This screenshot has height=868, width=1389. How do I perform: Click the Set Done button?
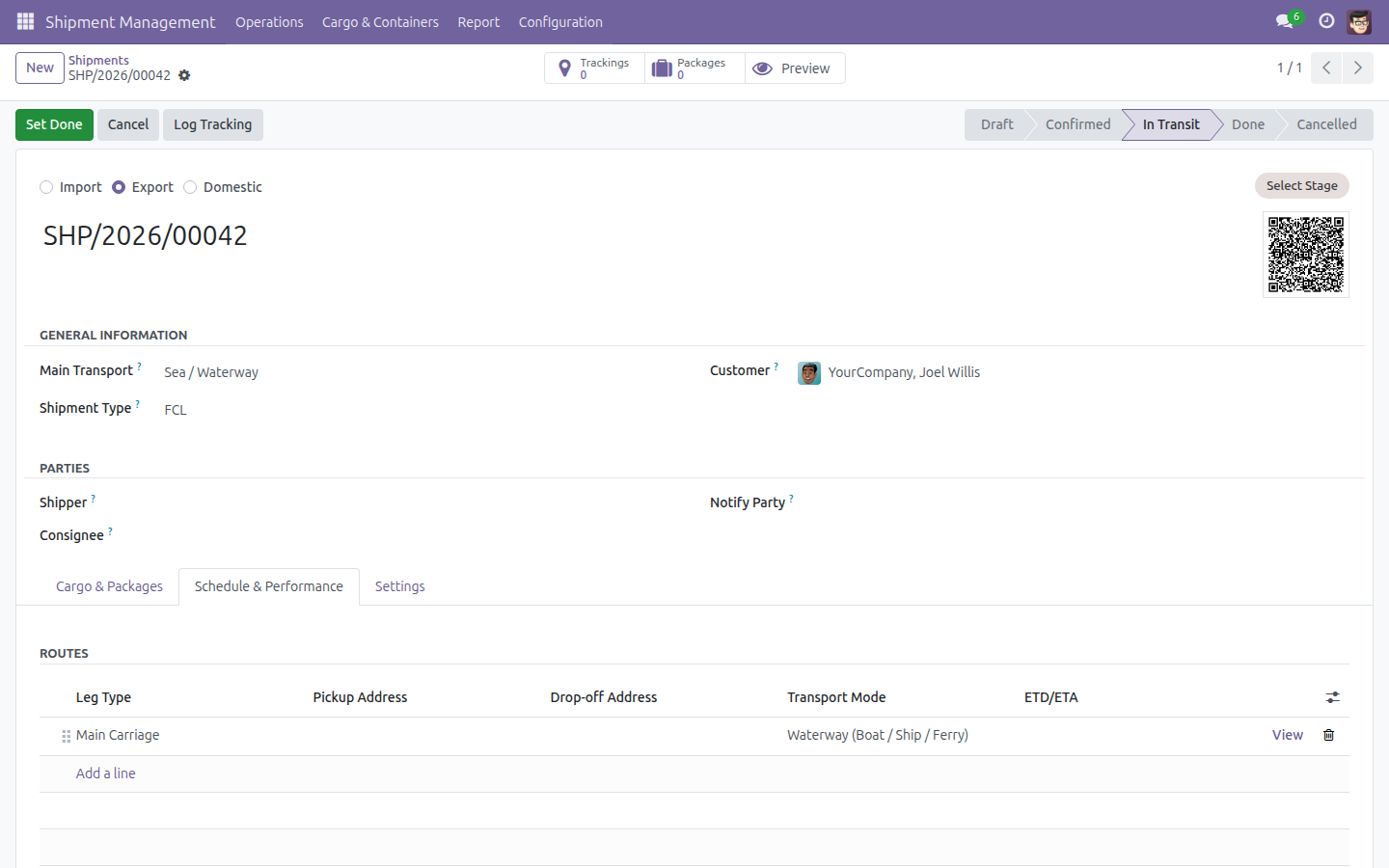pyautogui.click(x=54, y=124)
